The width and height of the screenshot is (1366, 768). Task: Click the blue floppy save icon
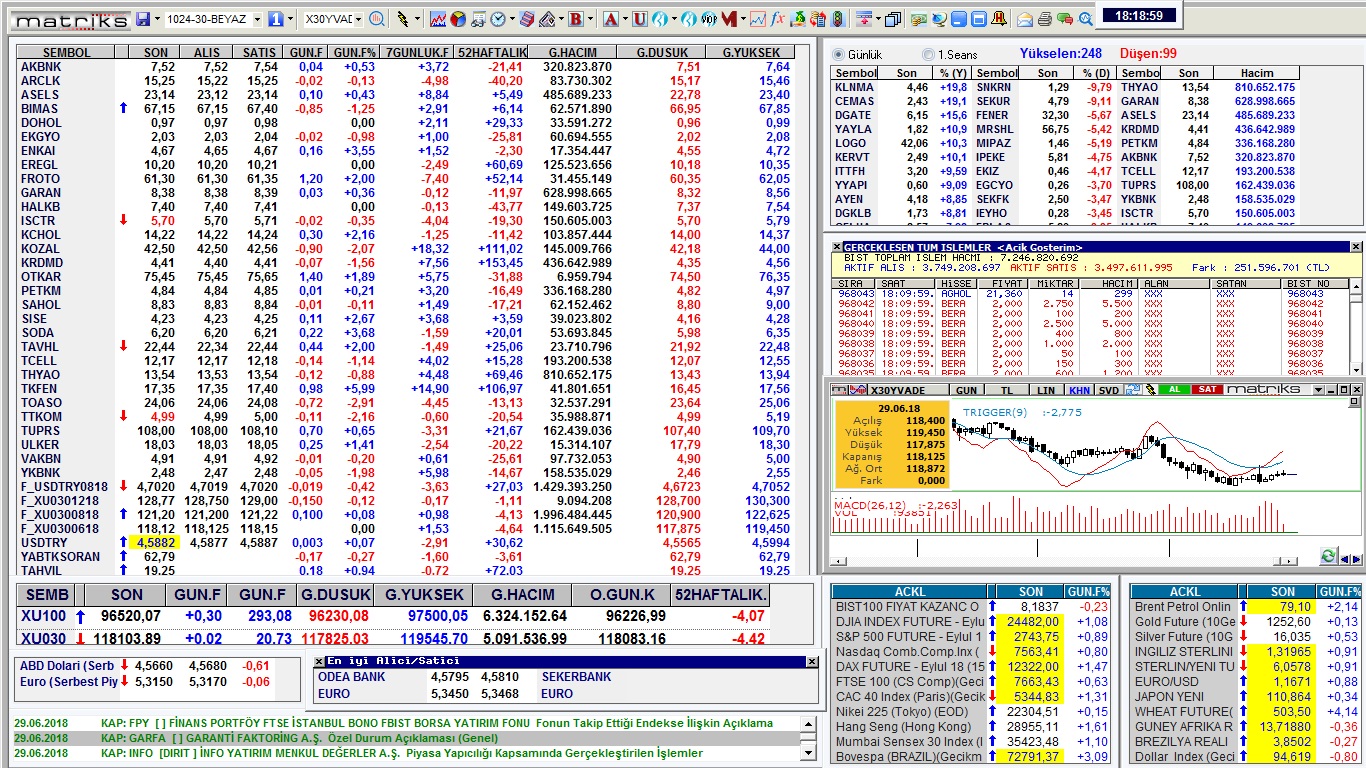[x=143, y=19]
